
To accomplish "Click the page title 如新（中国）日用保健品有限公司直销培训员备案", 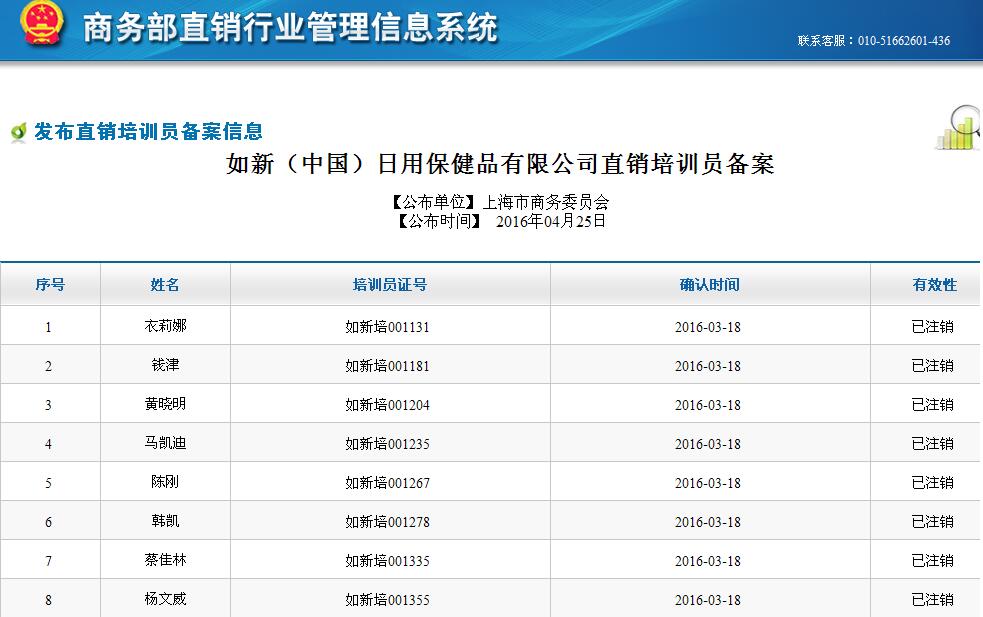I will pos(500,164).
